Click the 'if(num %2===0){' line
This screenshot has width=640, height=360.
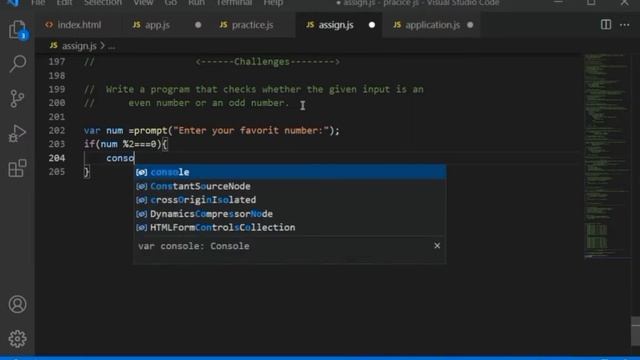click(126, 144)
